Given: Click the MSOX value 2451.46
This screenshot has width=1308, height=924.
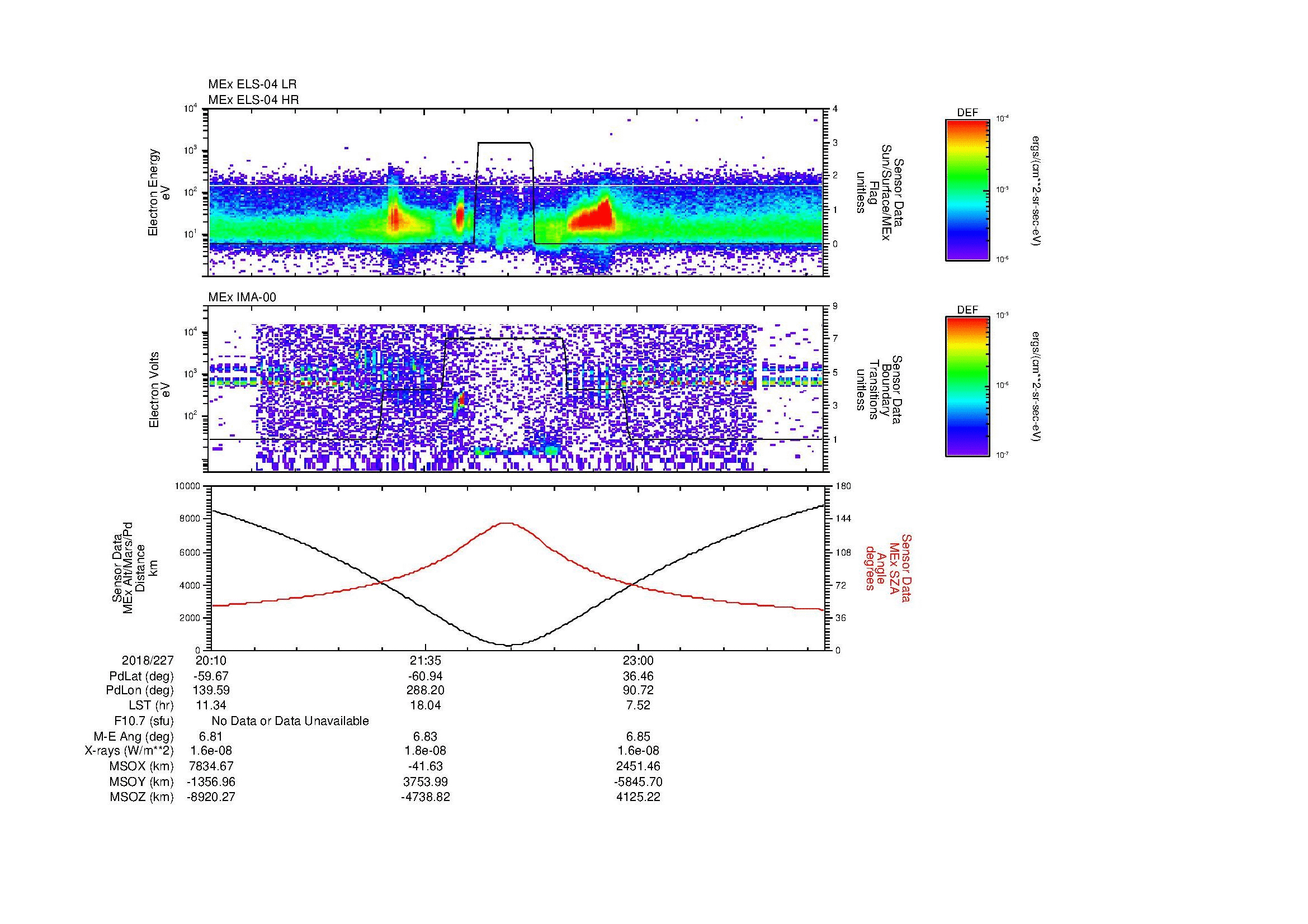Looking at the screenshot, I should (638, 766).
